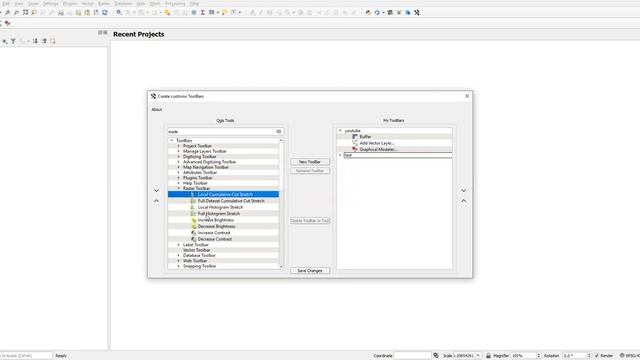Screen dimensions: 640x360
Task: Click the Remove Layer icon in Layers panel
Action: [53, 41]
